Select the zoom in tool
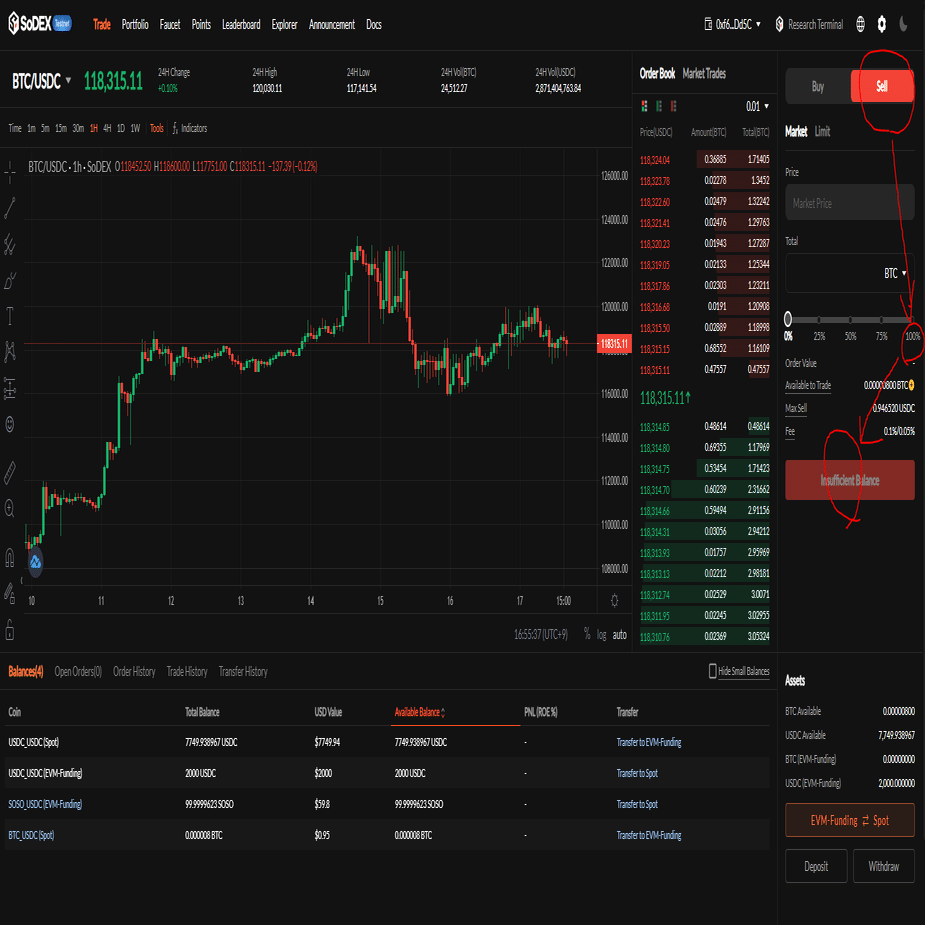925x925 pixels. [9, 508]
